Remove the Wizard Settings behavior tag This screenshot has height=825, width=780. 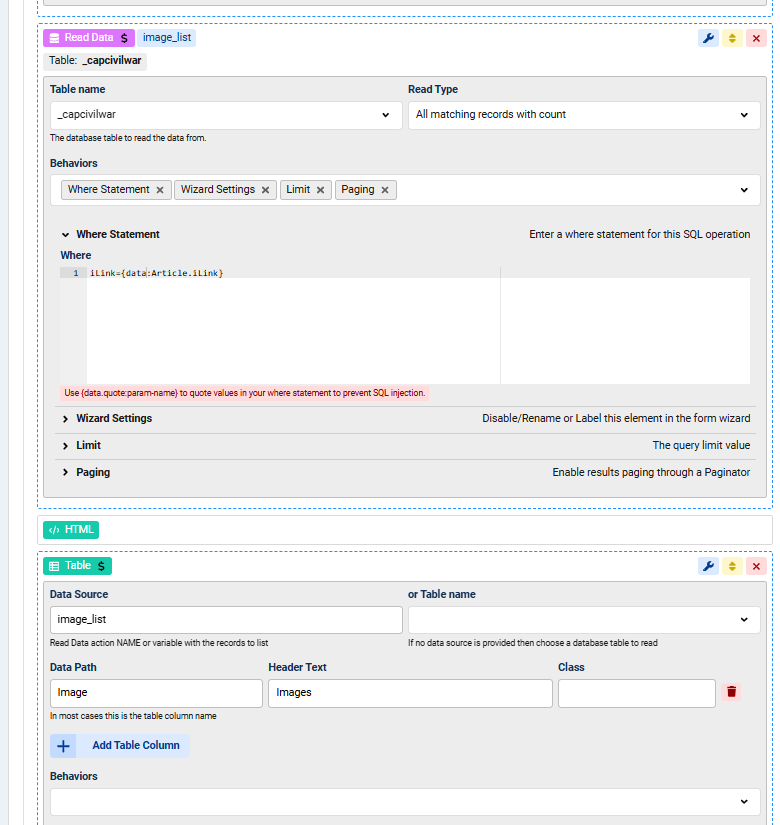pos(266,190)
